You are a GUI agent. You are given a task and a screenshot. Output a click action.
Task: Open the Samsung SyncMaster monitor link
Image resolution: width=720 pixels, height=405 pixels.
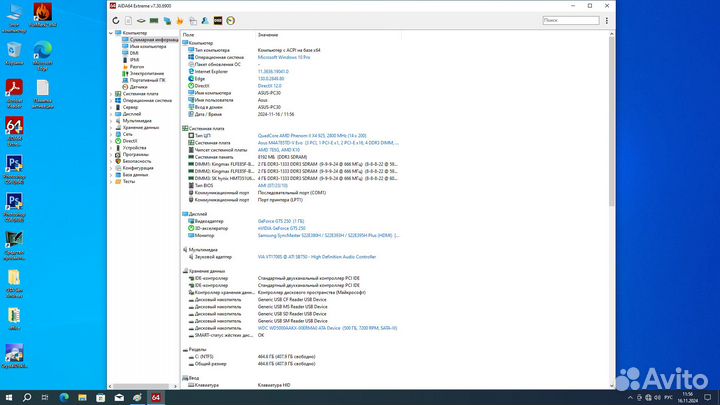point(328,235)
